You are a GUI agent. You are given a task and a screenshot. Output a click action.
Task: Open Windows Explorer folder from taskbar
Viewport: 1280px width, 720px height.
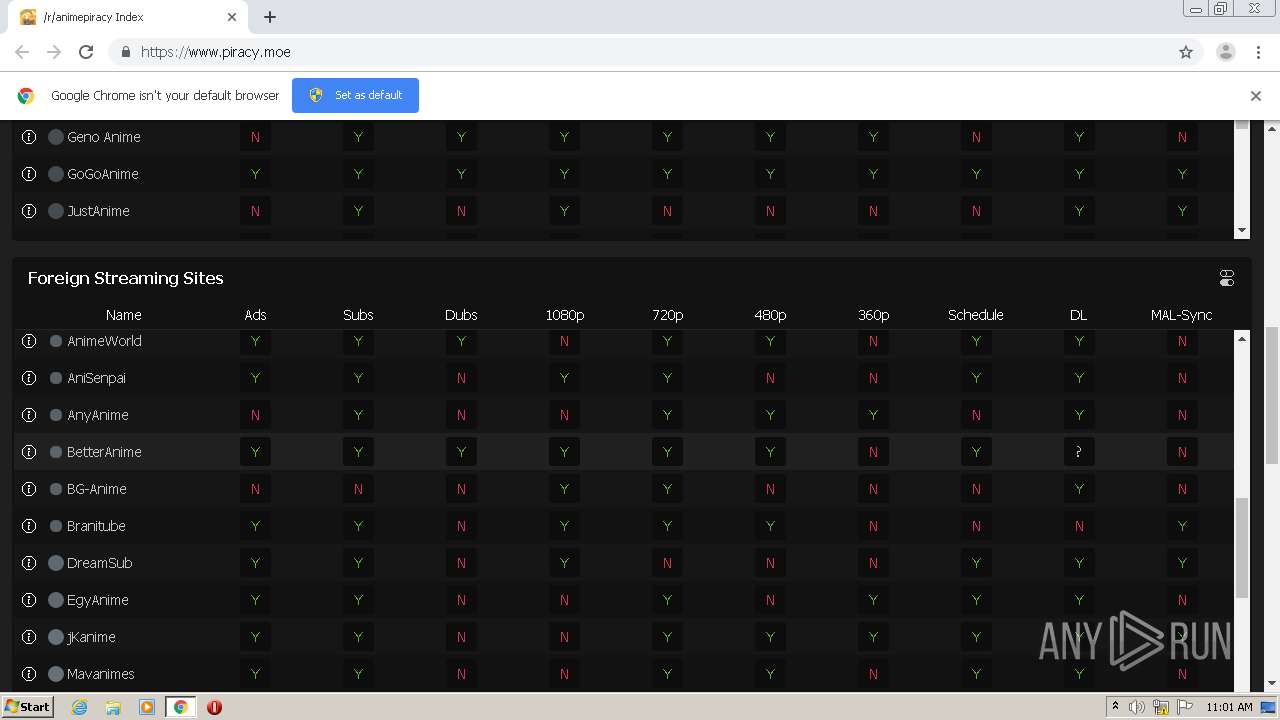pos(113,707)
